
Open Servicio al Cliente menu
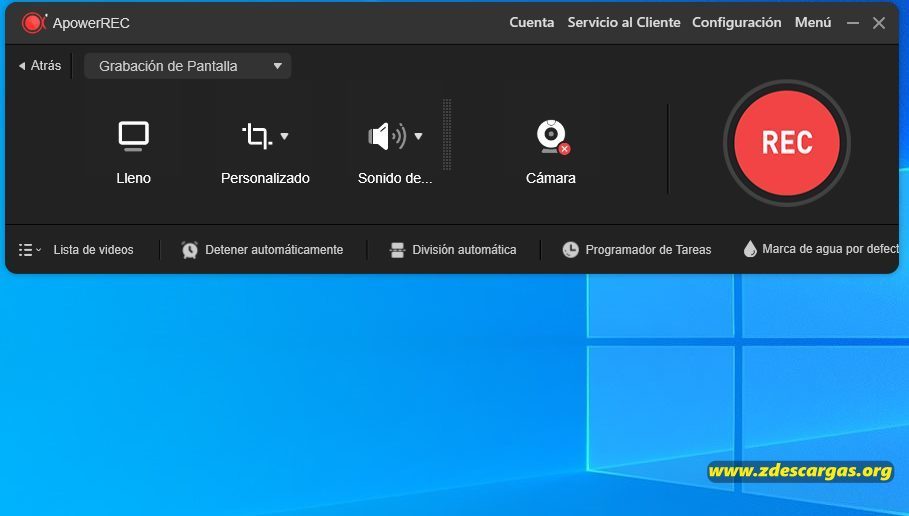[x=624, y=23]
